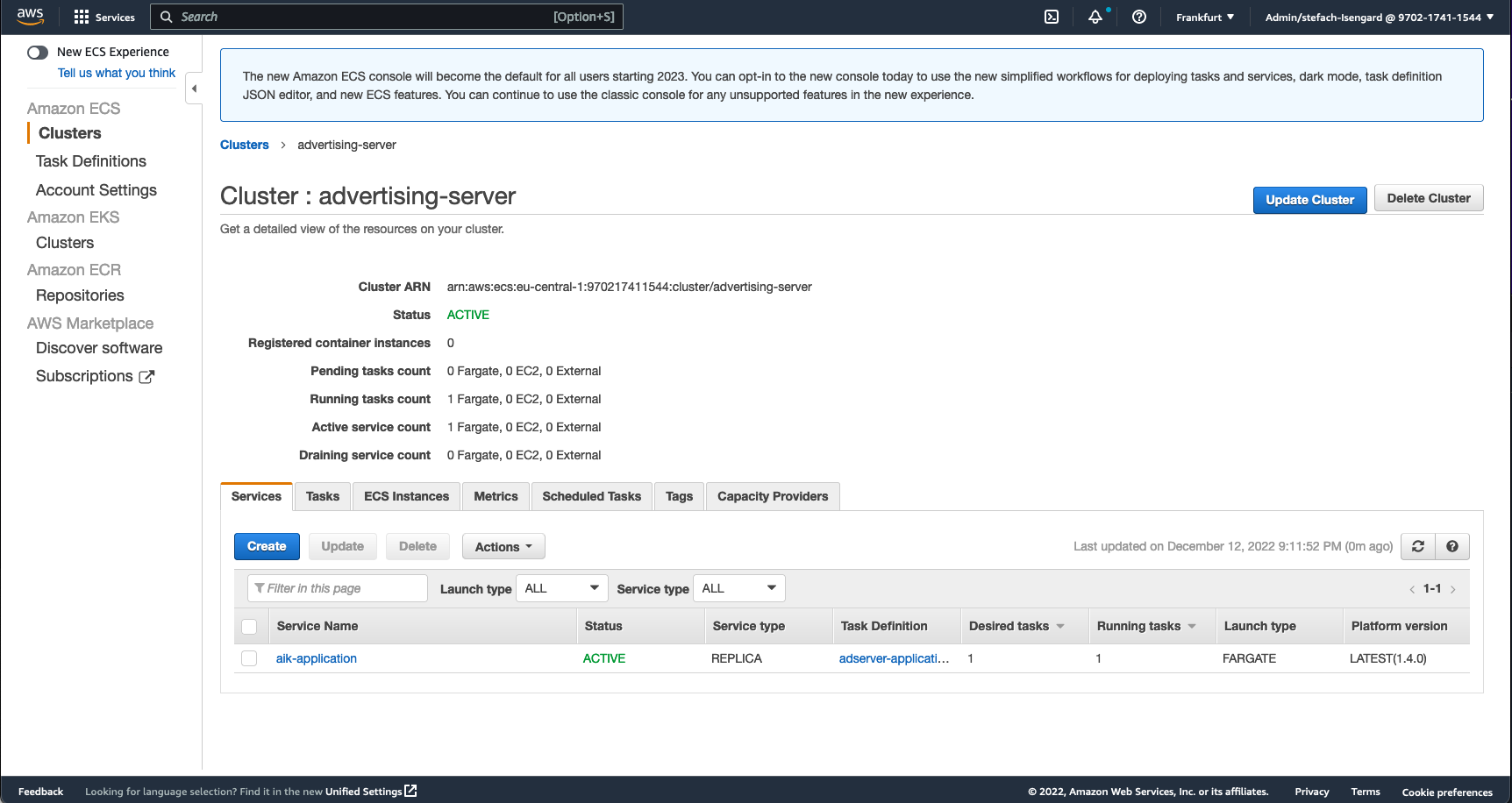Open the Unified Settings link
Viewport: 1512px width, 803px height.
click(x=363, y=792)
